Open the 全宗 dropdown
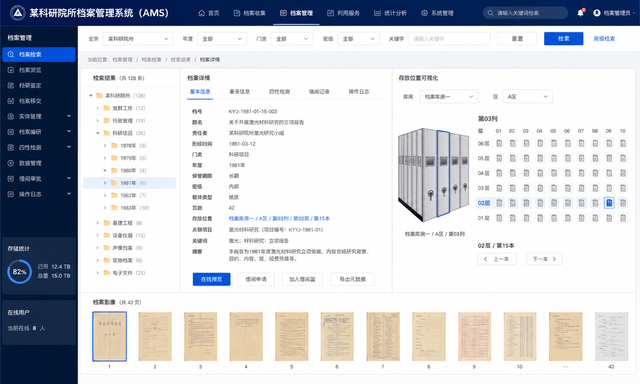 138,39
